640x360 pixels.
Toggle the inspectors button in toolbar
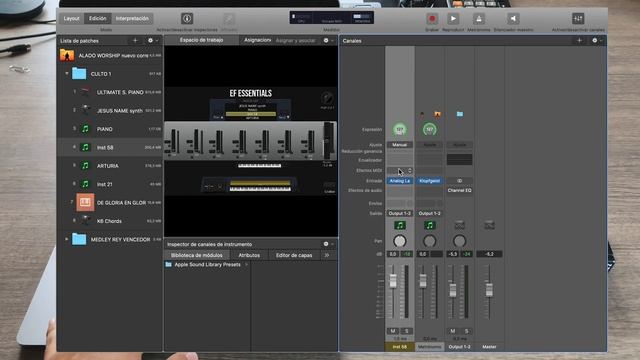pyautogui.click(x=187, y=18)
